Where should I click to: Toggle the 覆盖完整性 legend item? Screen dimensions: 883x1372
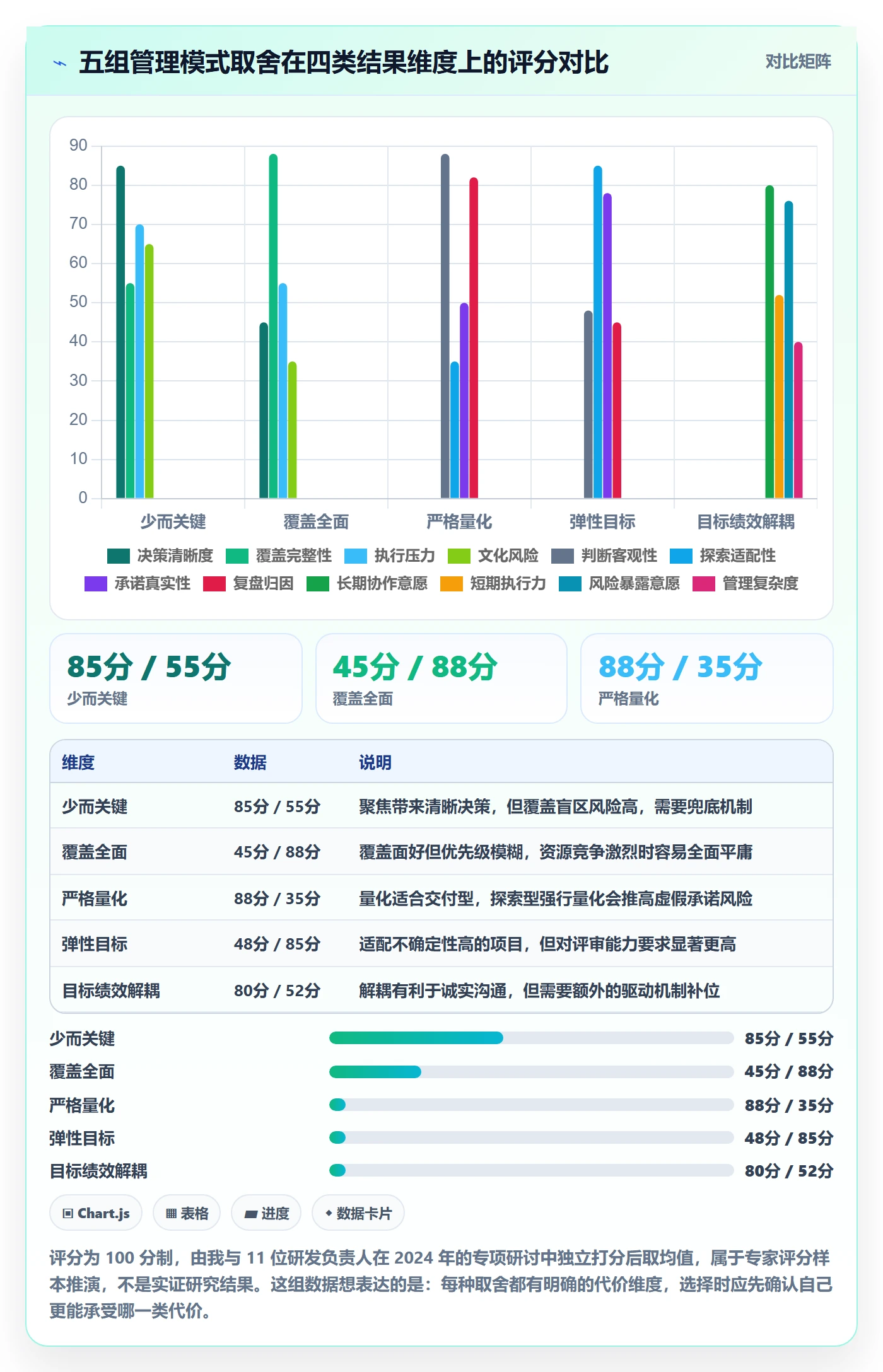point(279,556)
